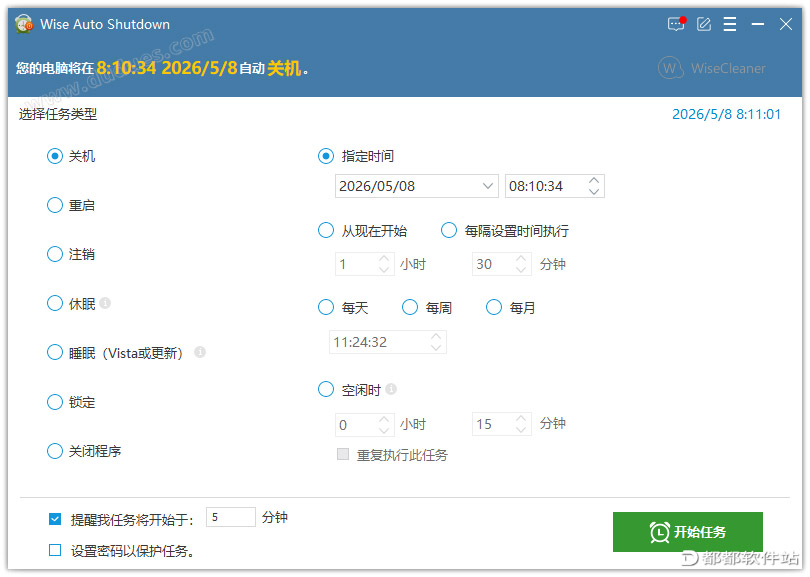Screen dimensions: 810x577
Task: Click the 选择任务类型 heading
Action: tap(58, 114)
